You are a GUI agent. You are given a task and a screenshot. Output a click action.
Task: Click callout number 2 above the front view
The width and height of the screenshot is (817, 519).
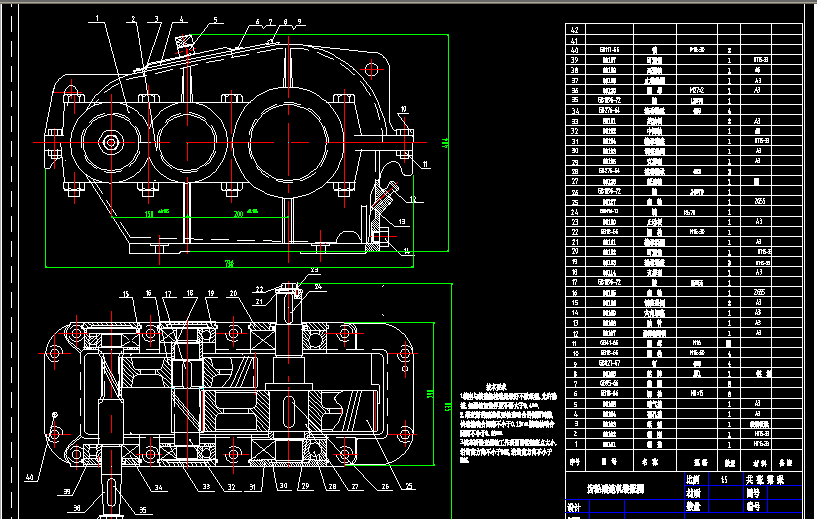coord(133,19)
